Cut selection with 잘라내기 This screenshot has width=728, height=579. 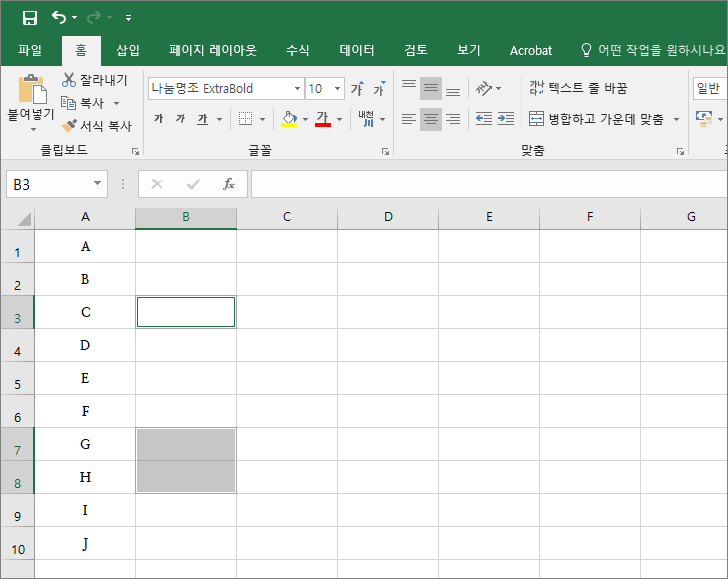[95, 80]
